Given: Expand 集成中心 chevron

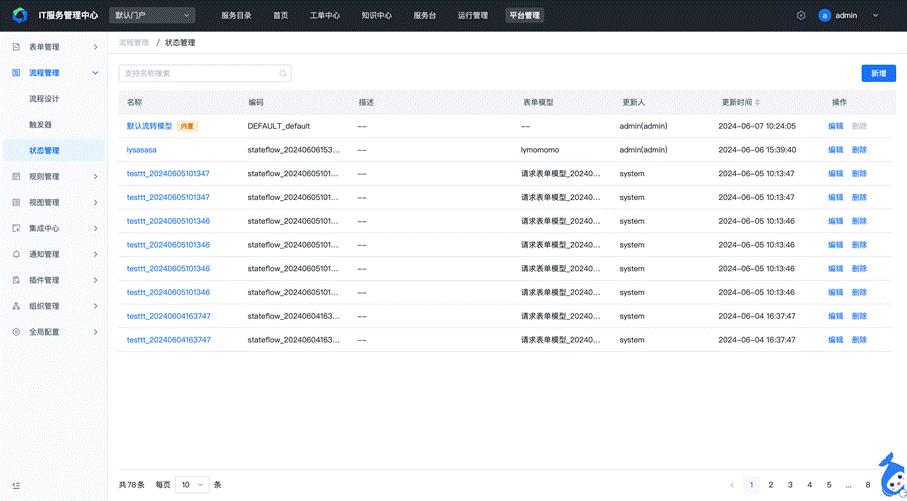Looking at the screenshot, I should (95, 229).
